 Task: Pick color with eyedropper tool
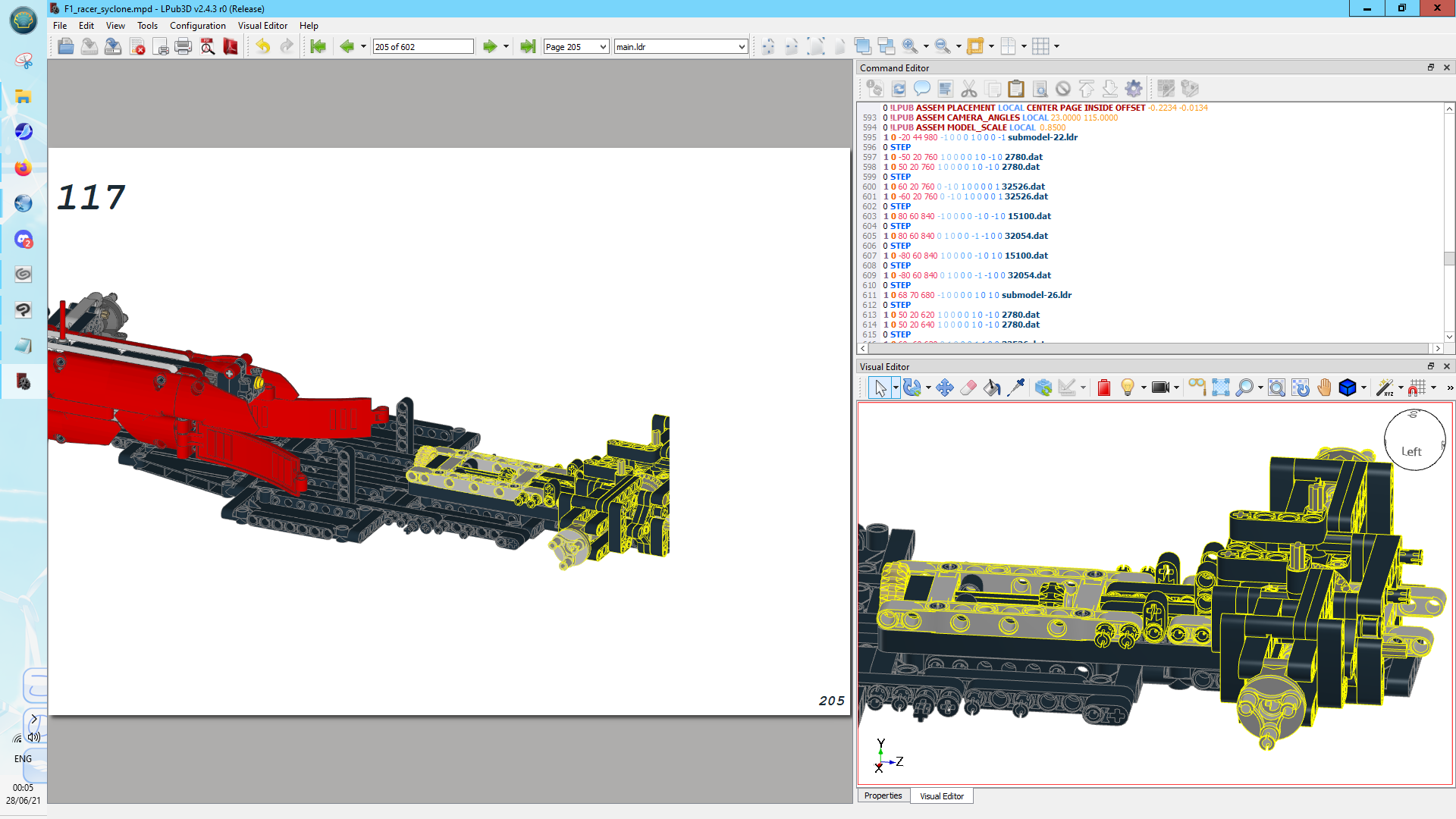[1015, 388]
